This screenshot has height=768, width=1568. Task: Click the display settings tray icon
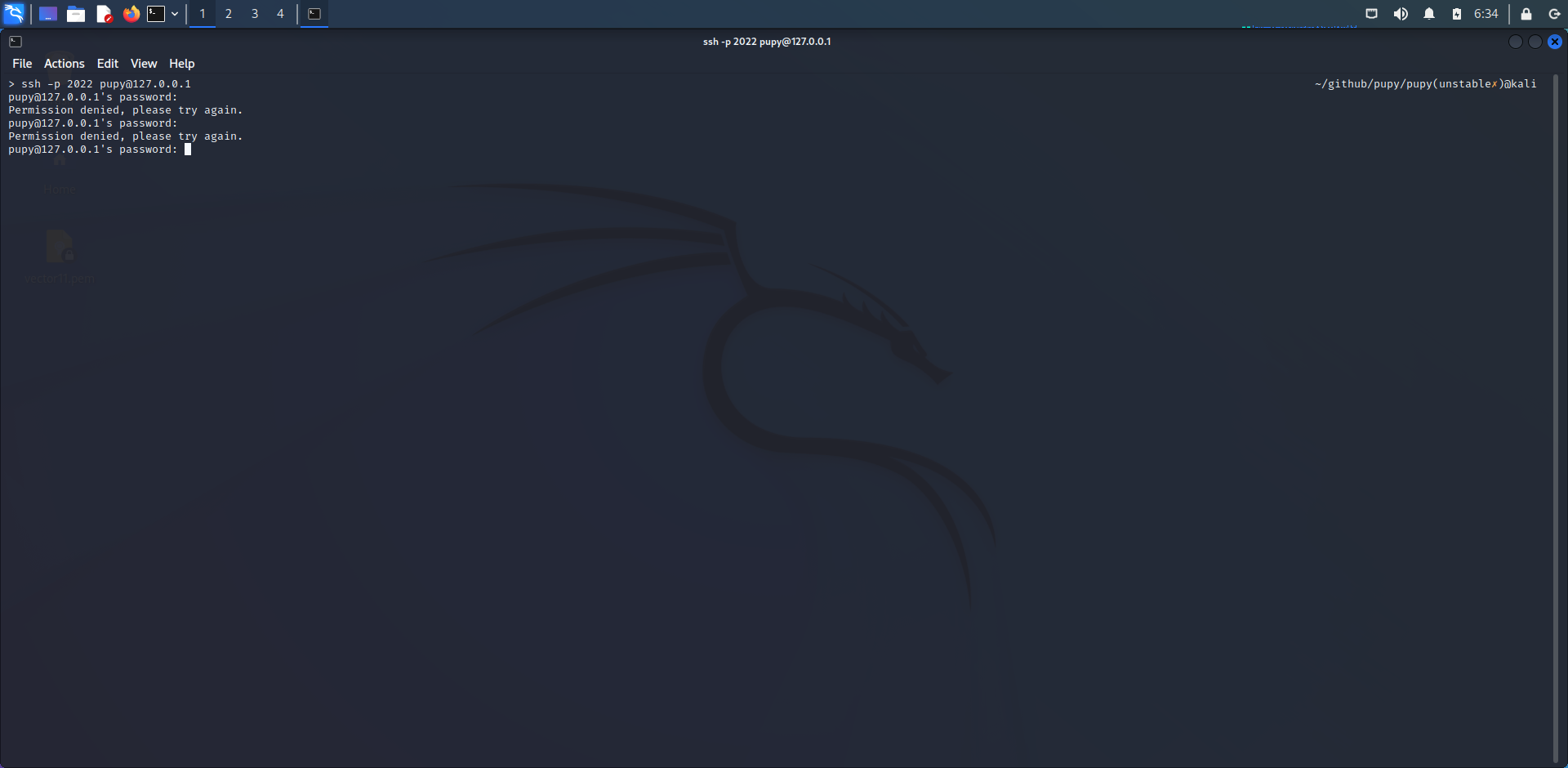(1372, 14)
